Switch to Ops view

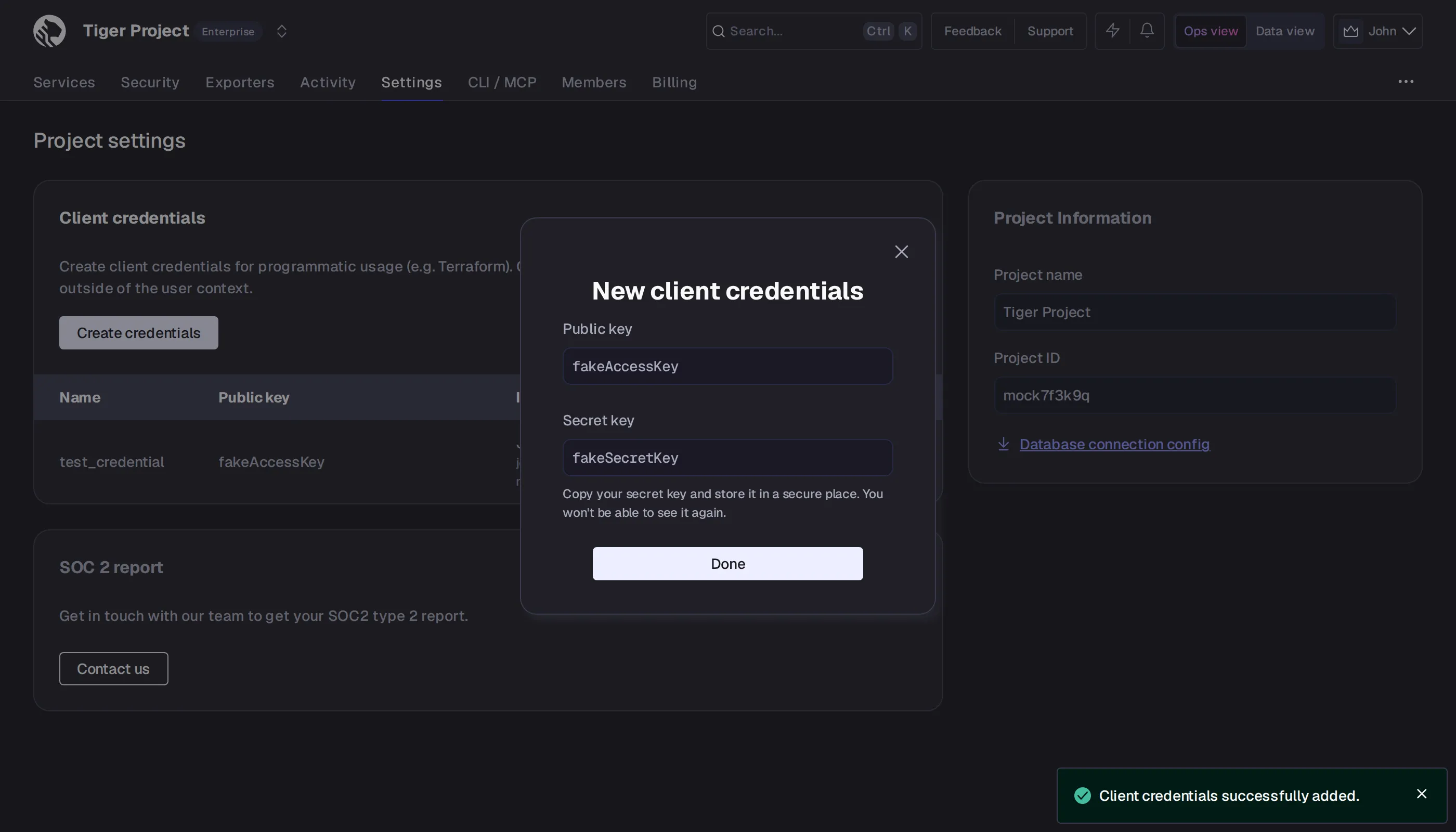coord(1210,31)
